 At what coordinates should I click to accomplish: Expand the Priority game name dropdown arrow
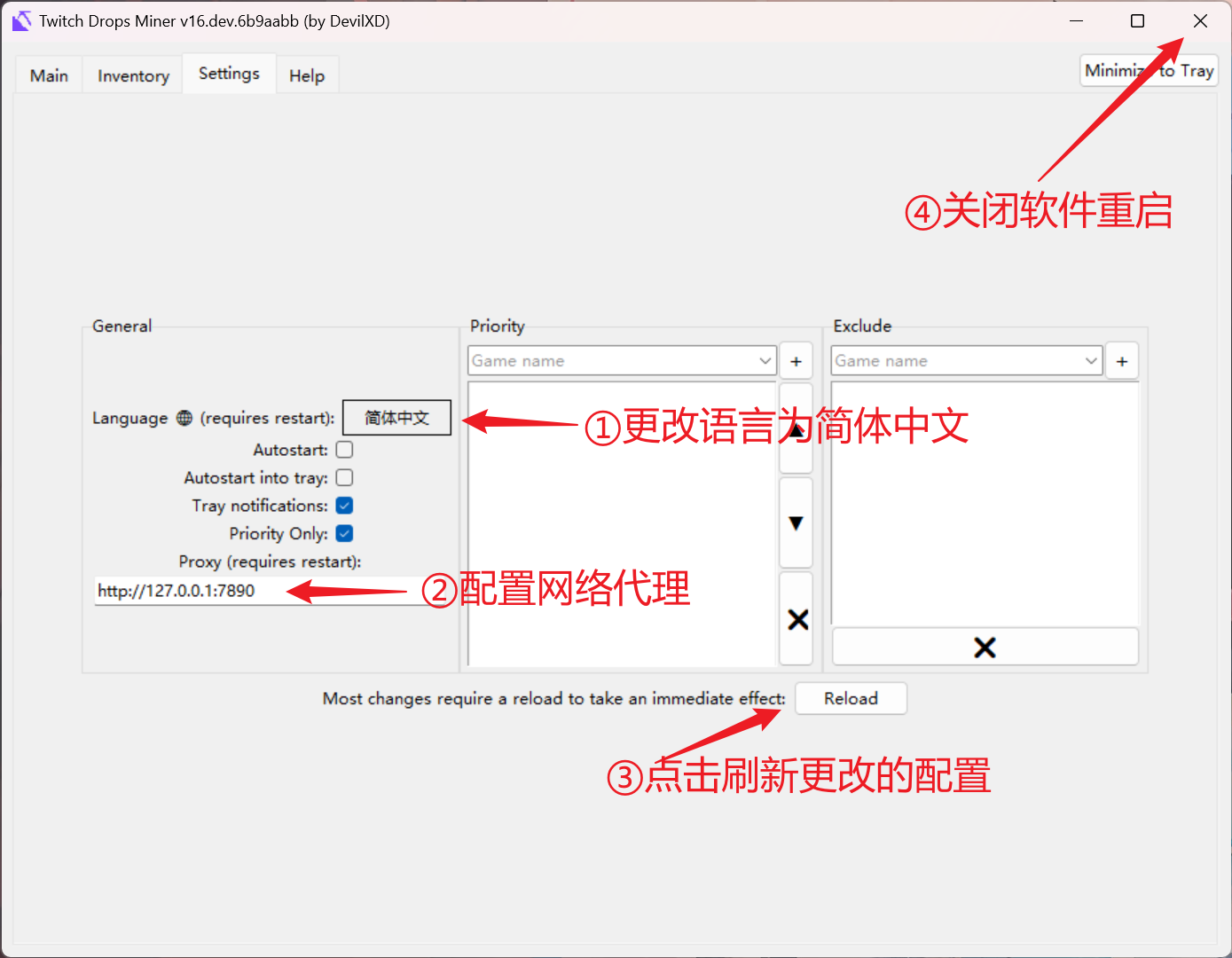[765, 361]
